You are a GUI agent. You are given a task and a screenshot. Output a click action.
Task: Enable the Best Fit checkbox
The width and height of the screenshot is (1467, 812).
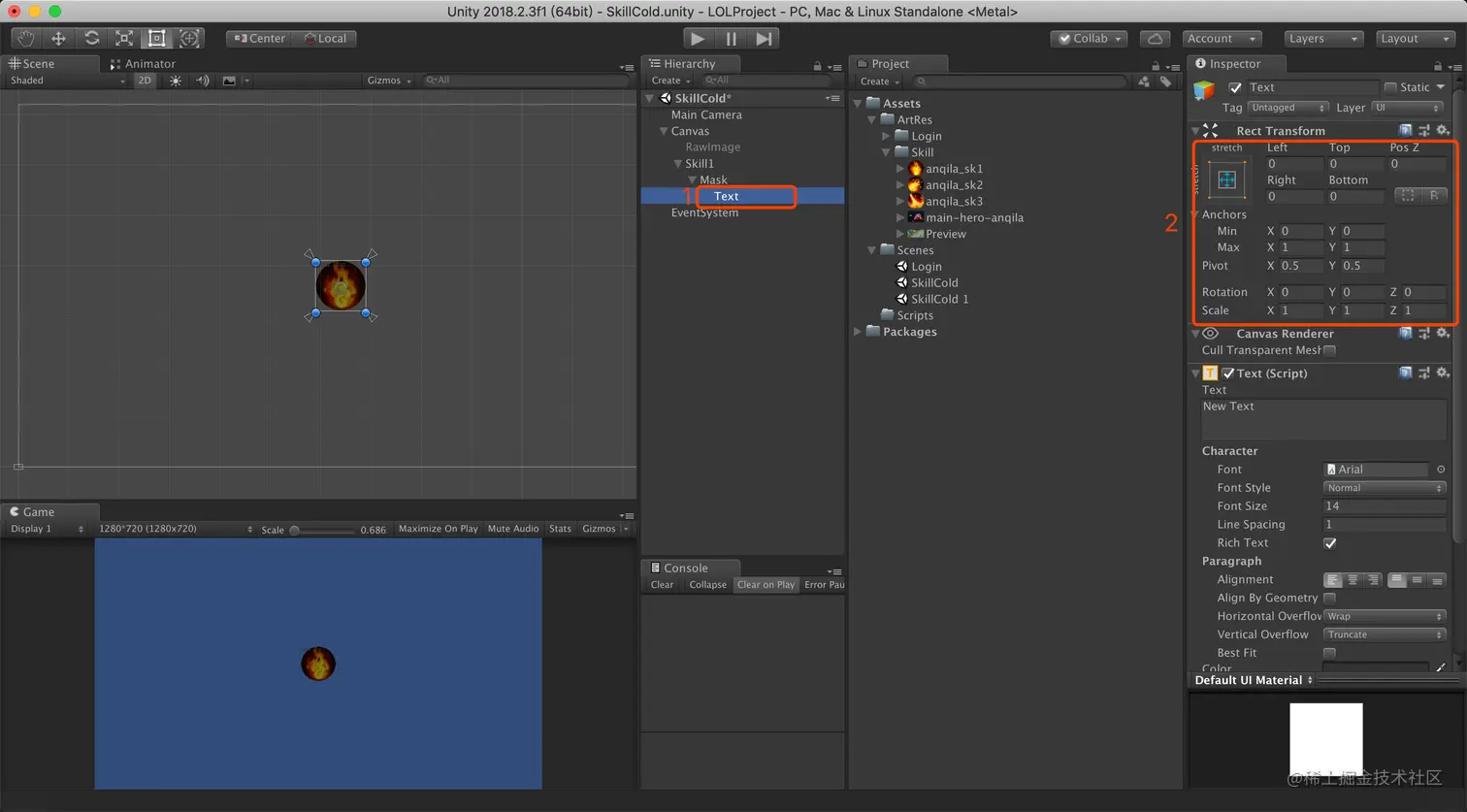[x=1330, y=654]
